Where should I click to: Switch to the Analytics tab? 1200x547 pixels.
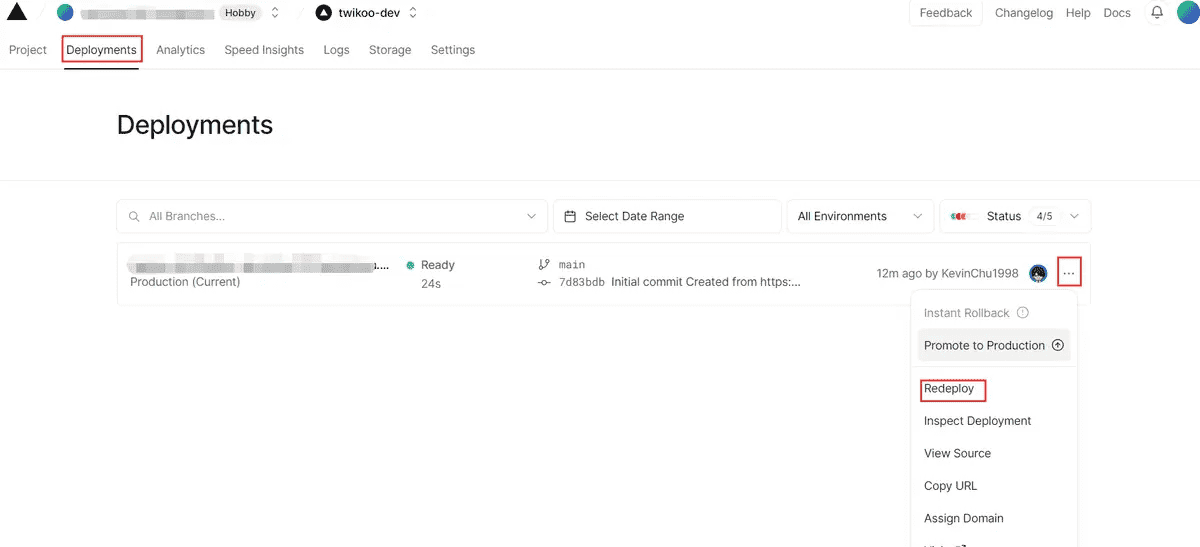coord(180,50)
